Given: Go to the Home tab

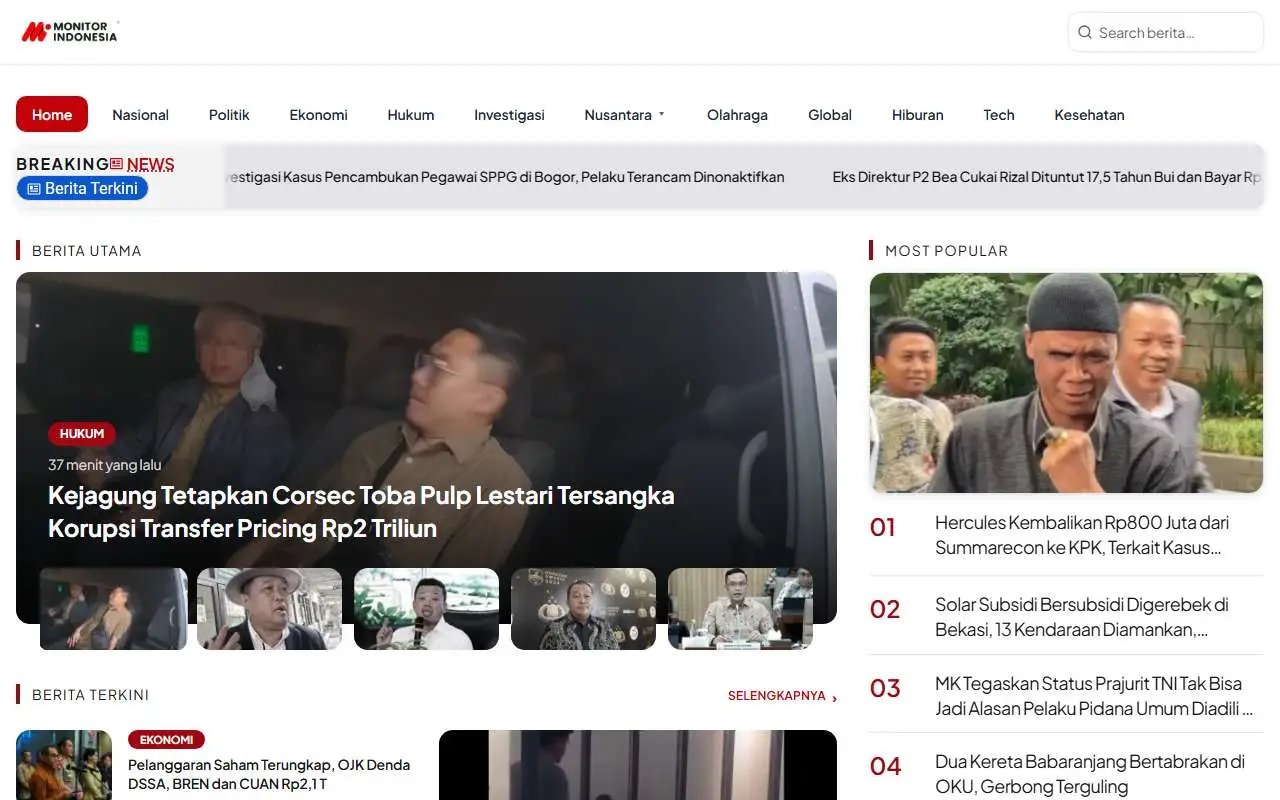Looking at the screenshot, I should click(52, 115).
